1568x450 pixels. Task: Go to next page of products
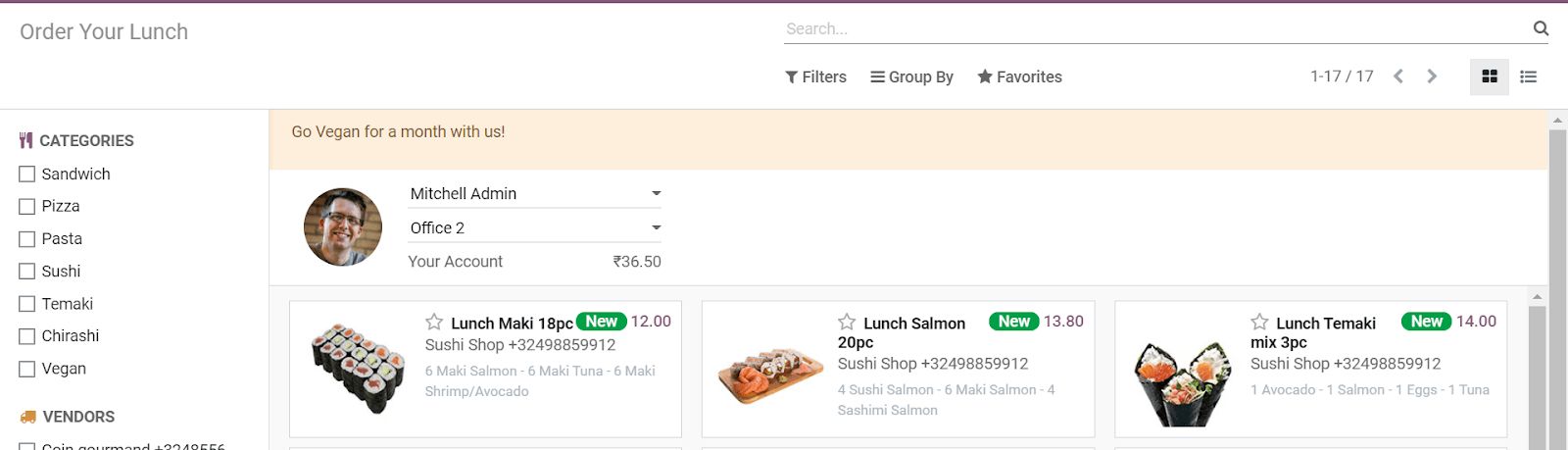[1432, 76]
